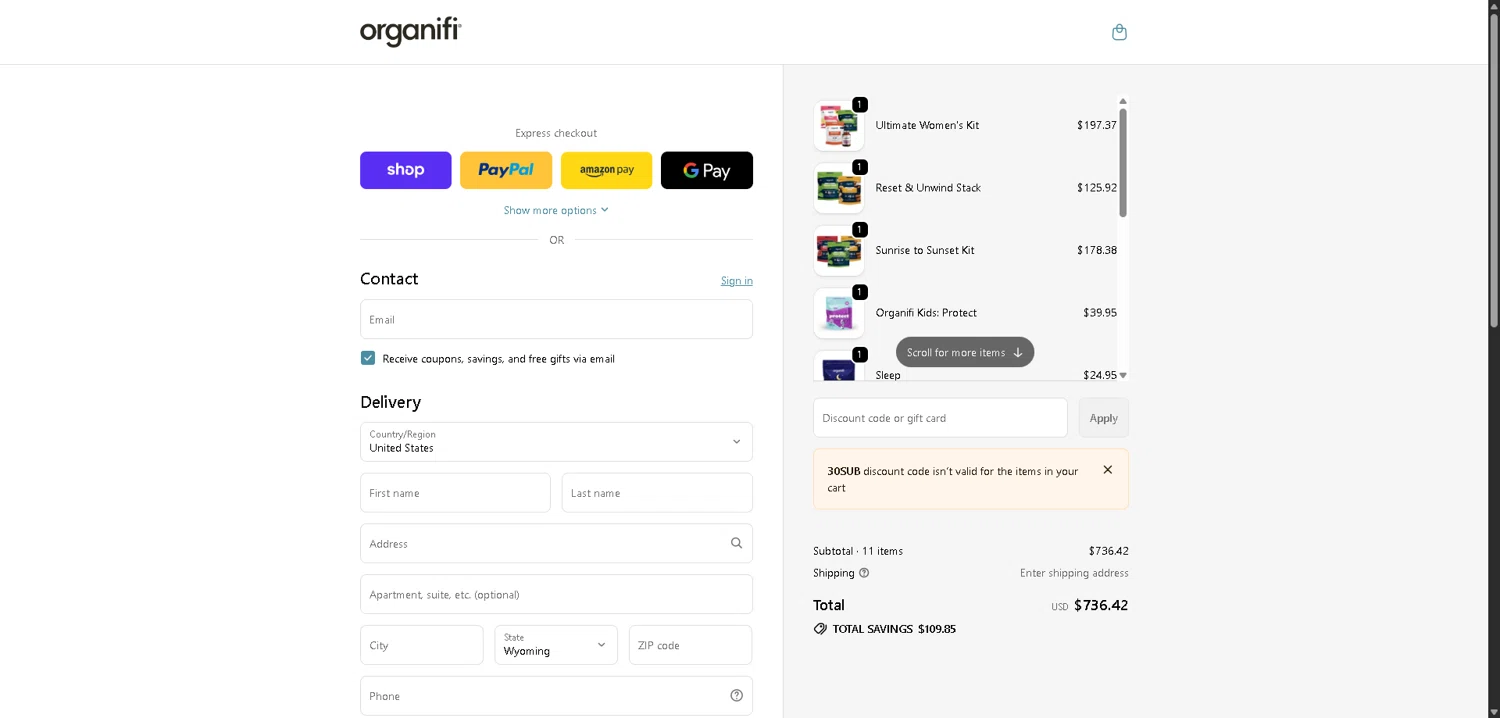Viewport: 1500px width, 718px height.
Task: Click the Shipping info question icon
Action: [x=864, y=573]
